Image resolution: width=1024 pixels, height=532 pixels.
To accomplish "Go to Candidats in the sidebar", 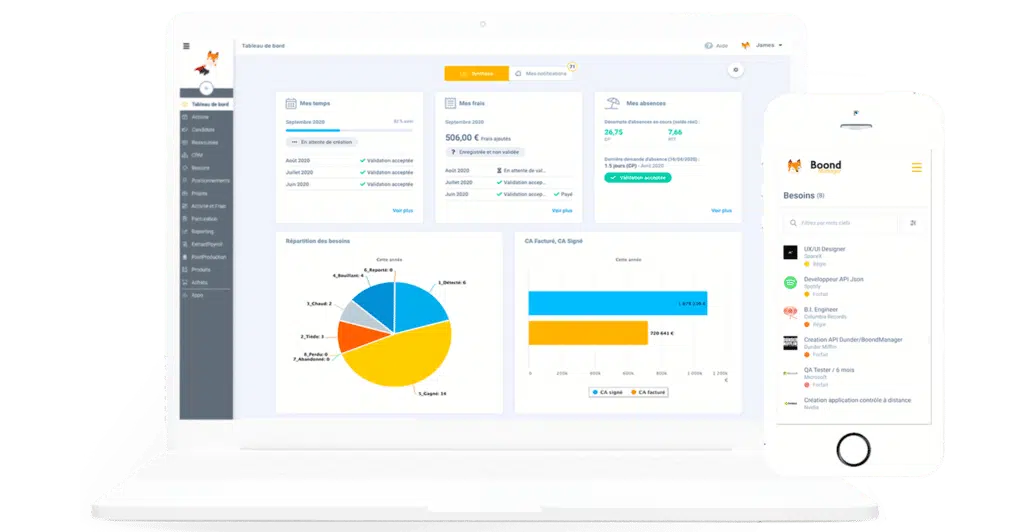I will (206, 129).
